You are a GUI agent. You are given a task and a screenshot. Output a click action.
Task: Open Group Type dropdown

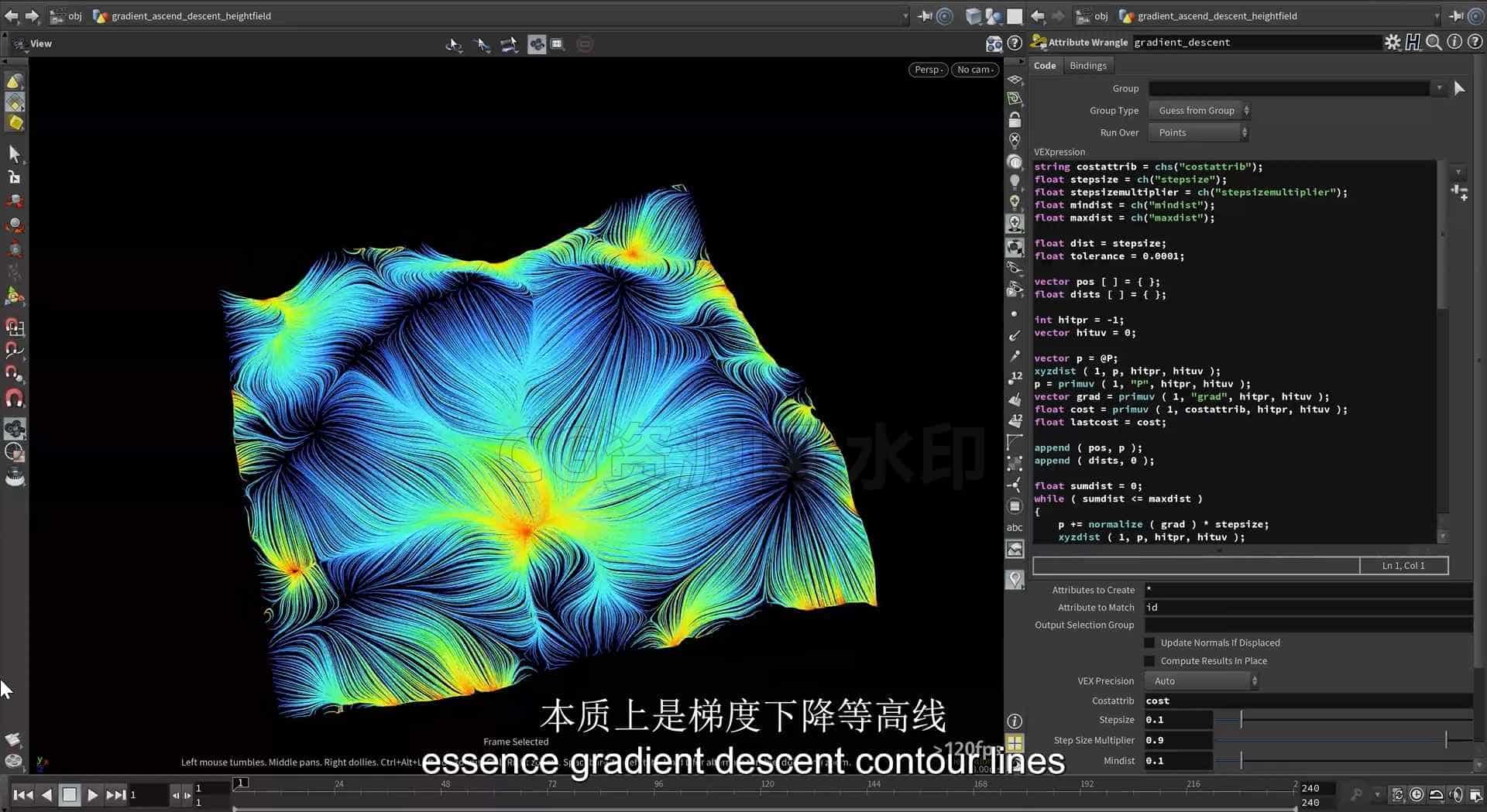1200,111
